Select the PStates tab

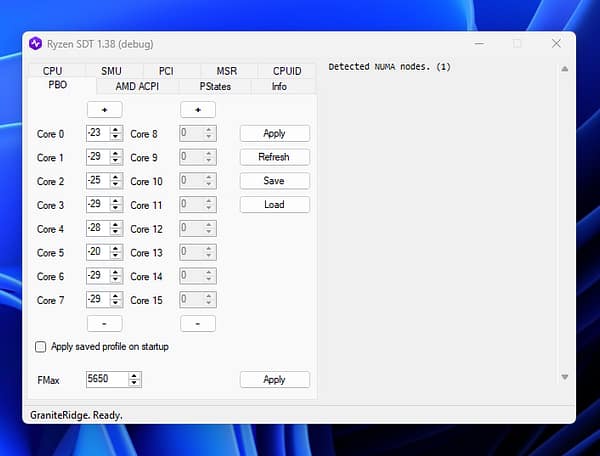pyautogui.click(x=215, y=86)
